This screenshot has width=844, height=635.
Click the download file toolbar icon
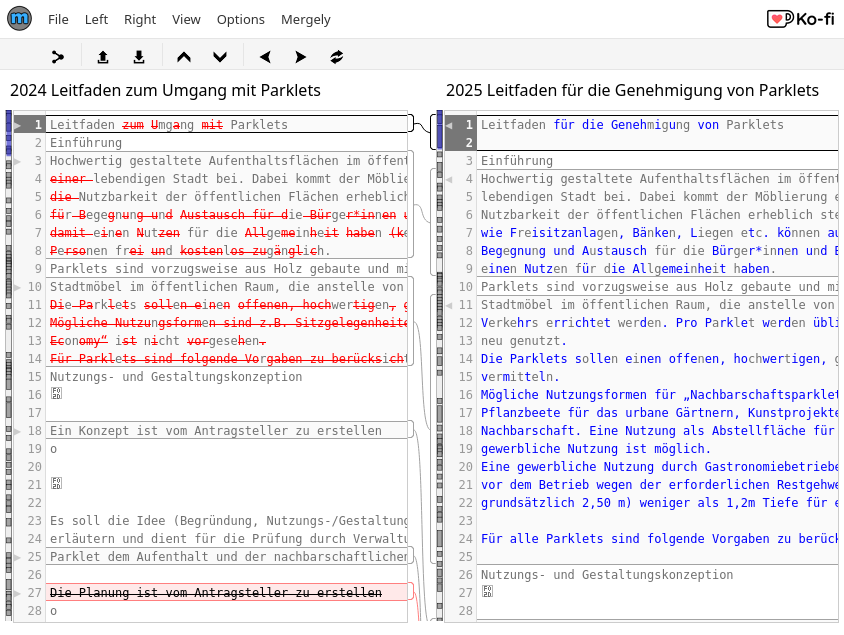click(x=139, y=57)
